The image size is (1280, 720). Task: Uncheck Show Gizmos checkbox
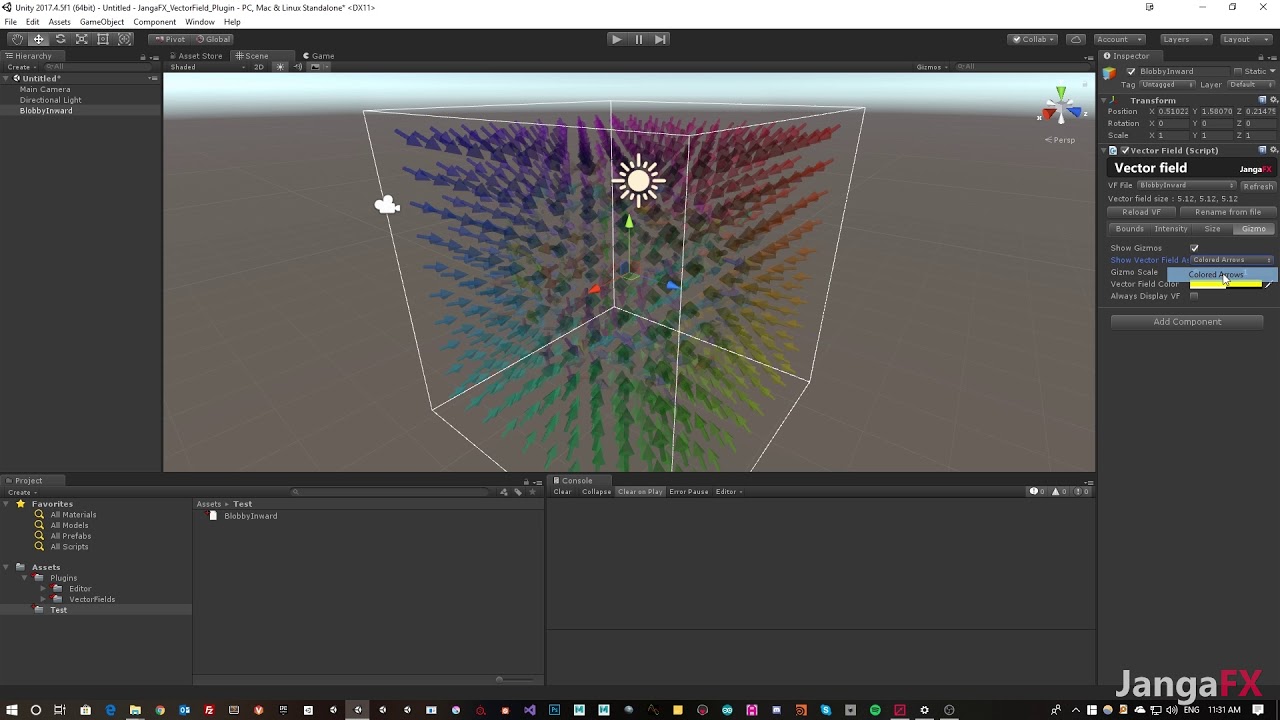[1194, 248]
